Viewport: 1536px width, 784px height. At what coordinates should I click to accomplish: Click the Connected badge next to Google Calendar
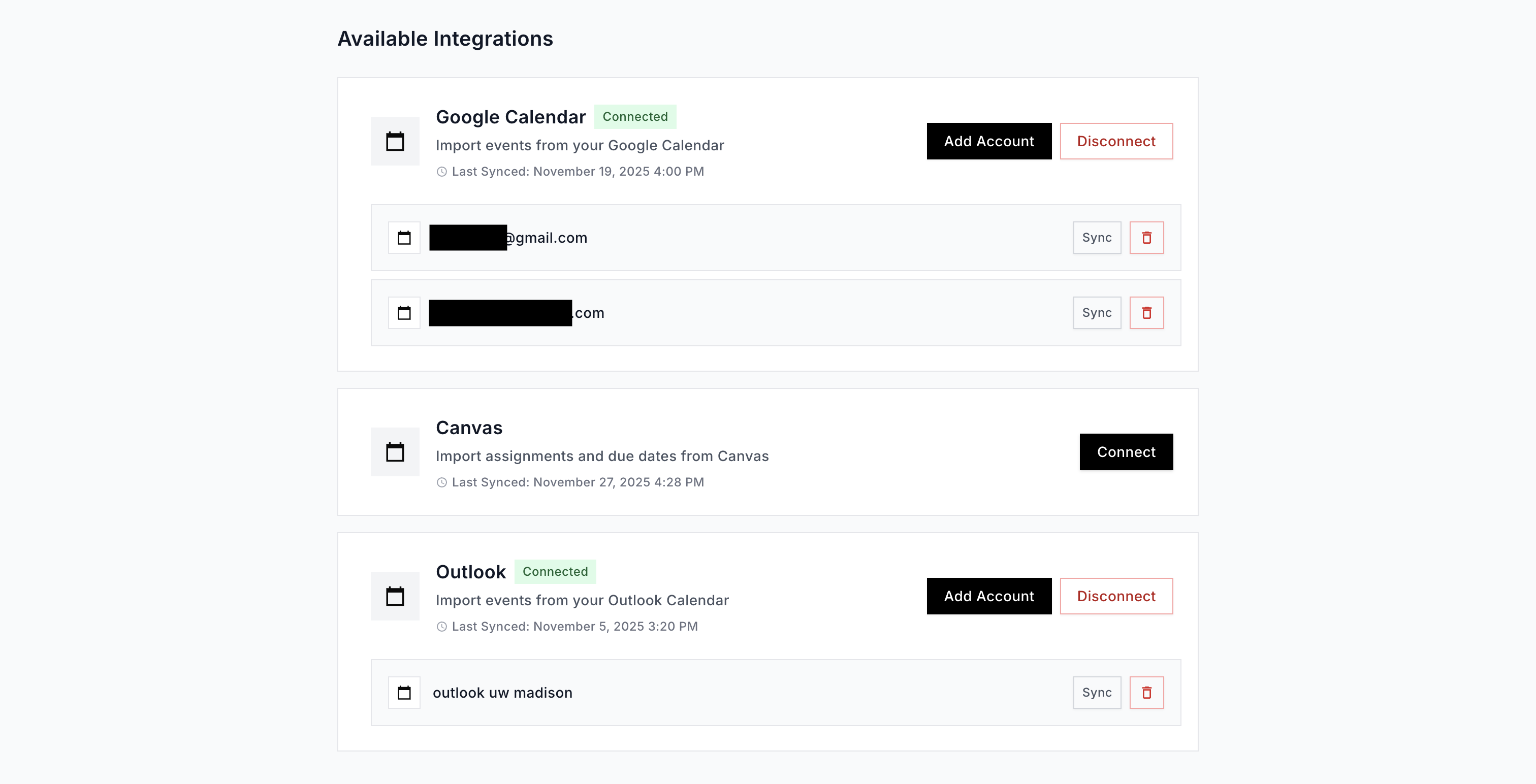(x=635, y=116)
